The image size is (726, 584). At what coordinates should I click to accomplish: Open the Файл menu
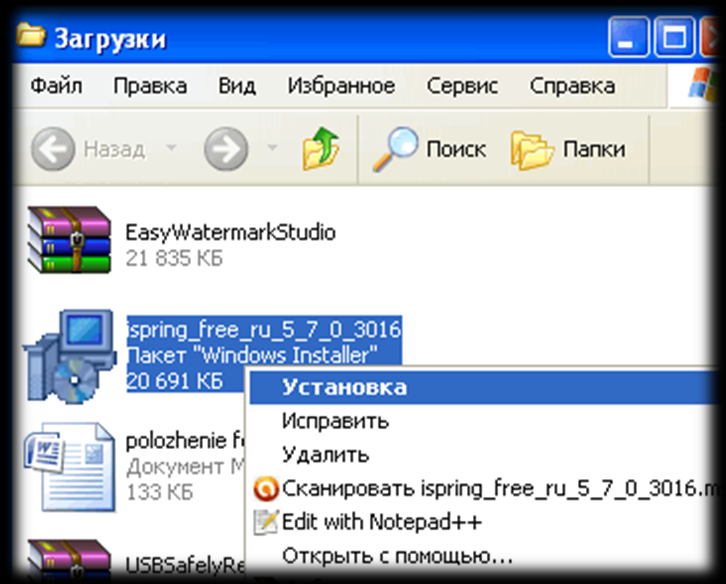56,86
